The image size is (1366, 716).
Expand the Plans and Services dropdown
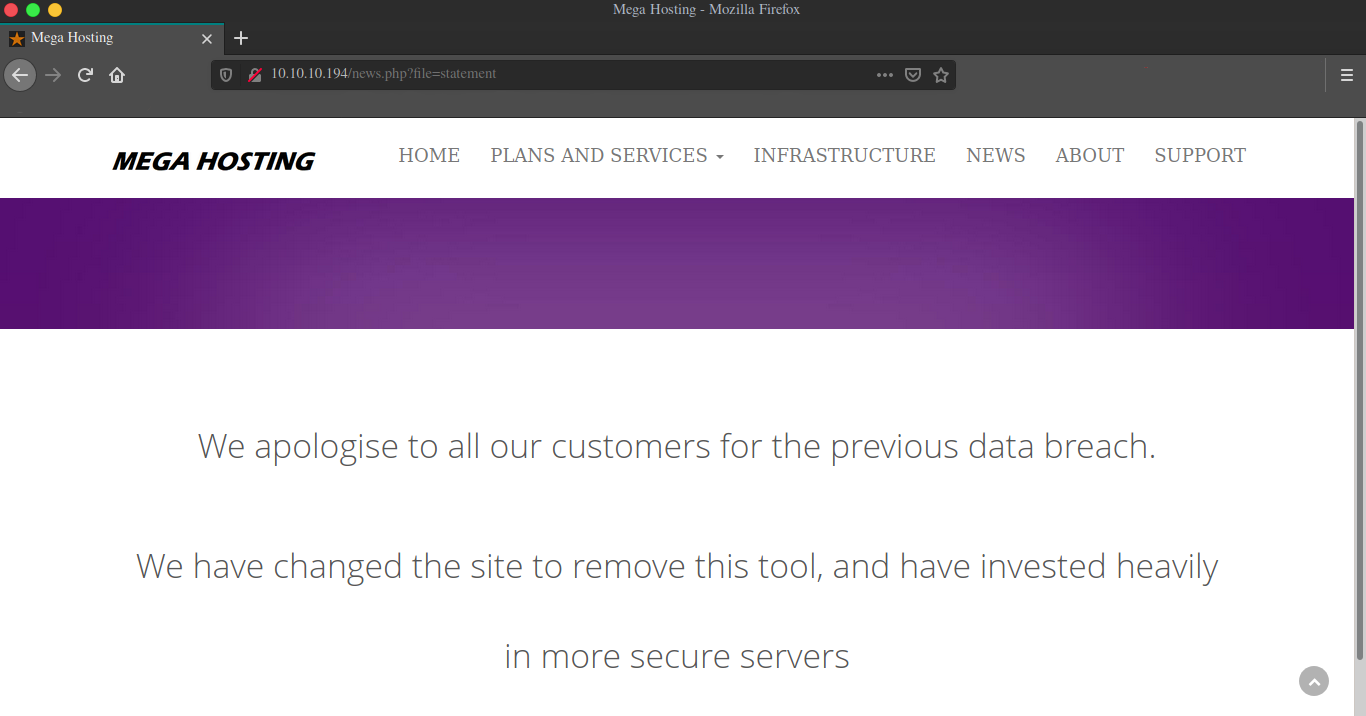[x=607, y=155]
